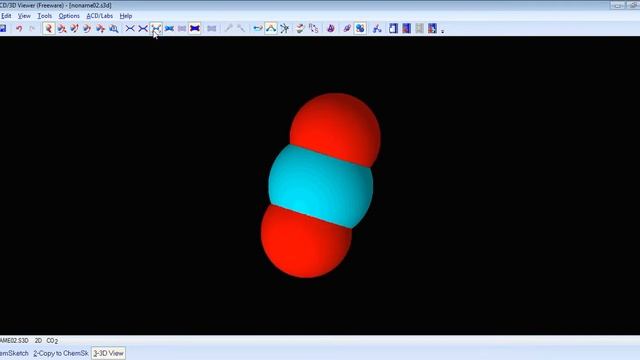
Task: Click the CO2 formula in status bar
Action: (52, 340)
